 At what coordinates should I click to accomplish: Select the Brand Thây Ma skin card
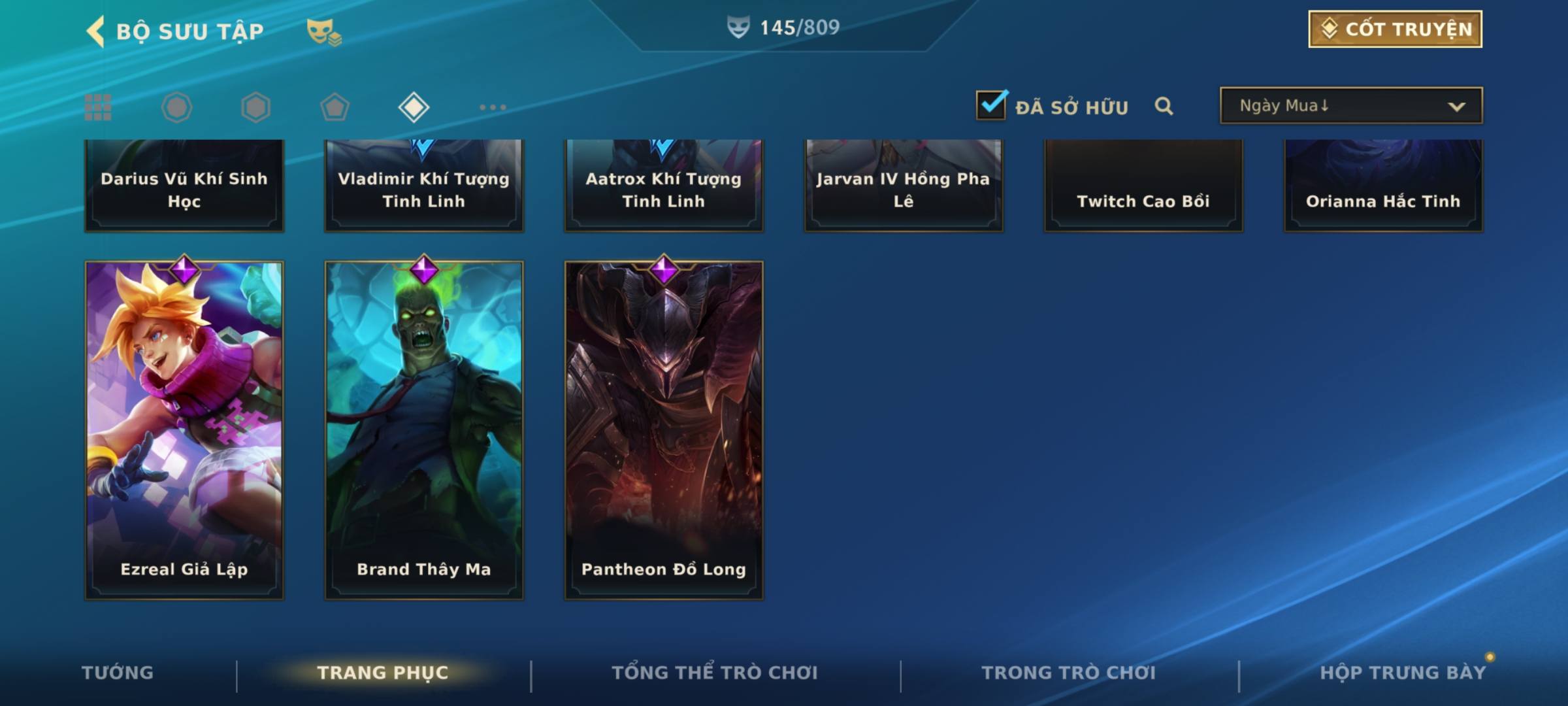click(424, 430)
